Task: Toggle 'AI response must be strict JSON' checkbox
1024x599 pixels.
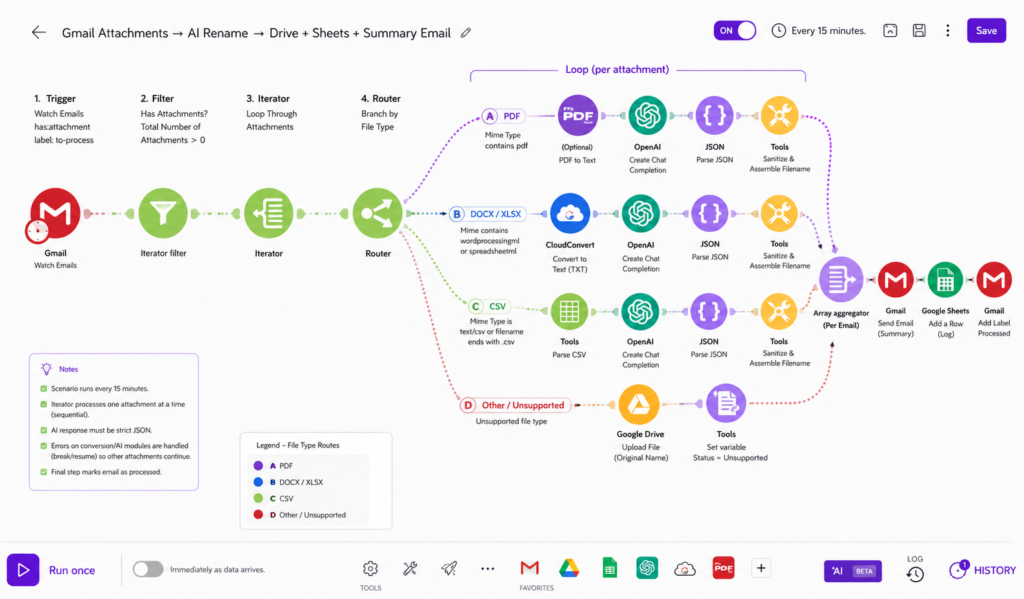Action: tap(44, 430)
